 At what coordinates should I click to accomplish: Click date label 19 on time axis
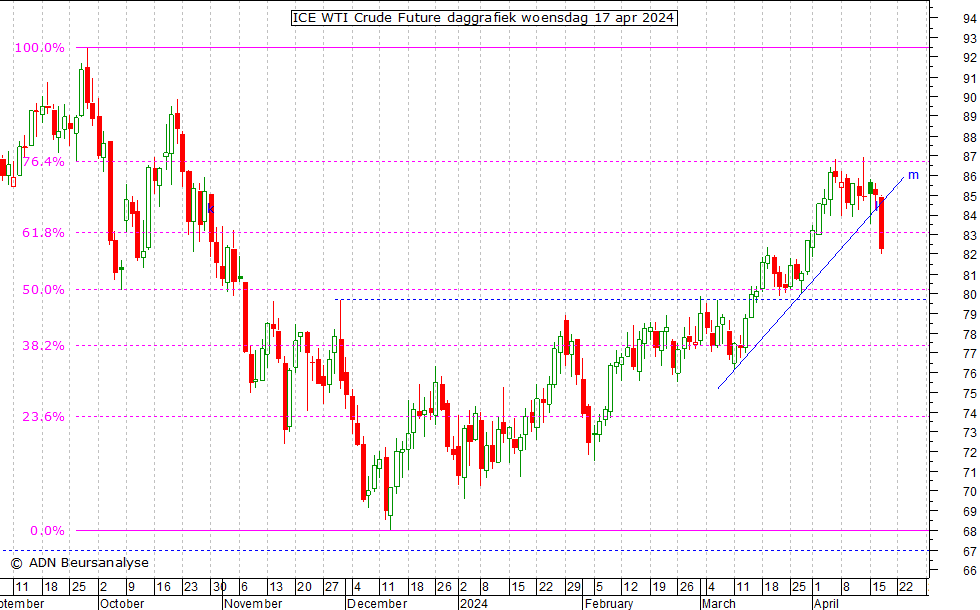point(659,587)
